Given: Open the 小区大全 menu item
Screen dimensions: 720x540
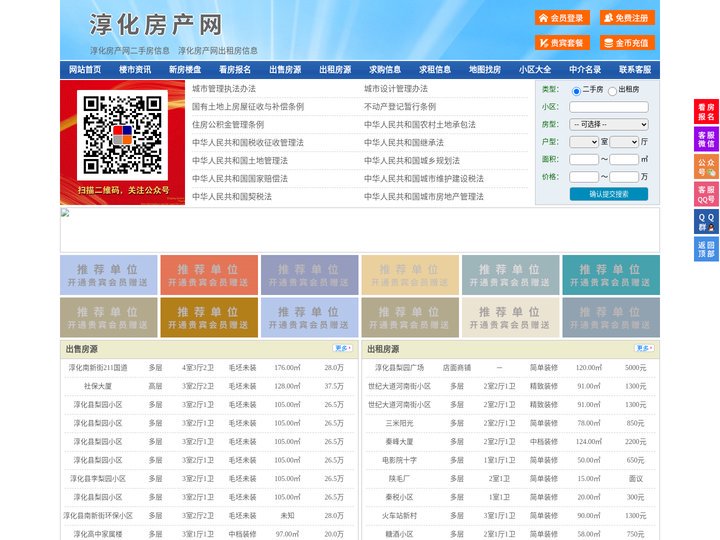Looking at the screenshot, I should pyautogui.click(x=535, y=70).
